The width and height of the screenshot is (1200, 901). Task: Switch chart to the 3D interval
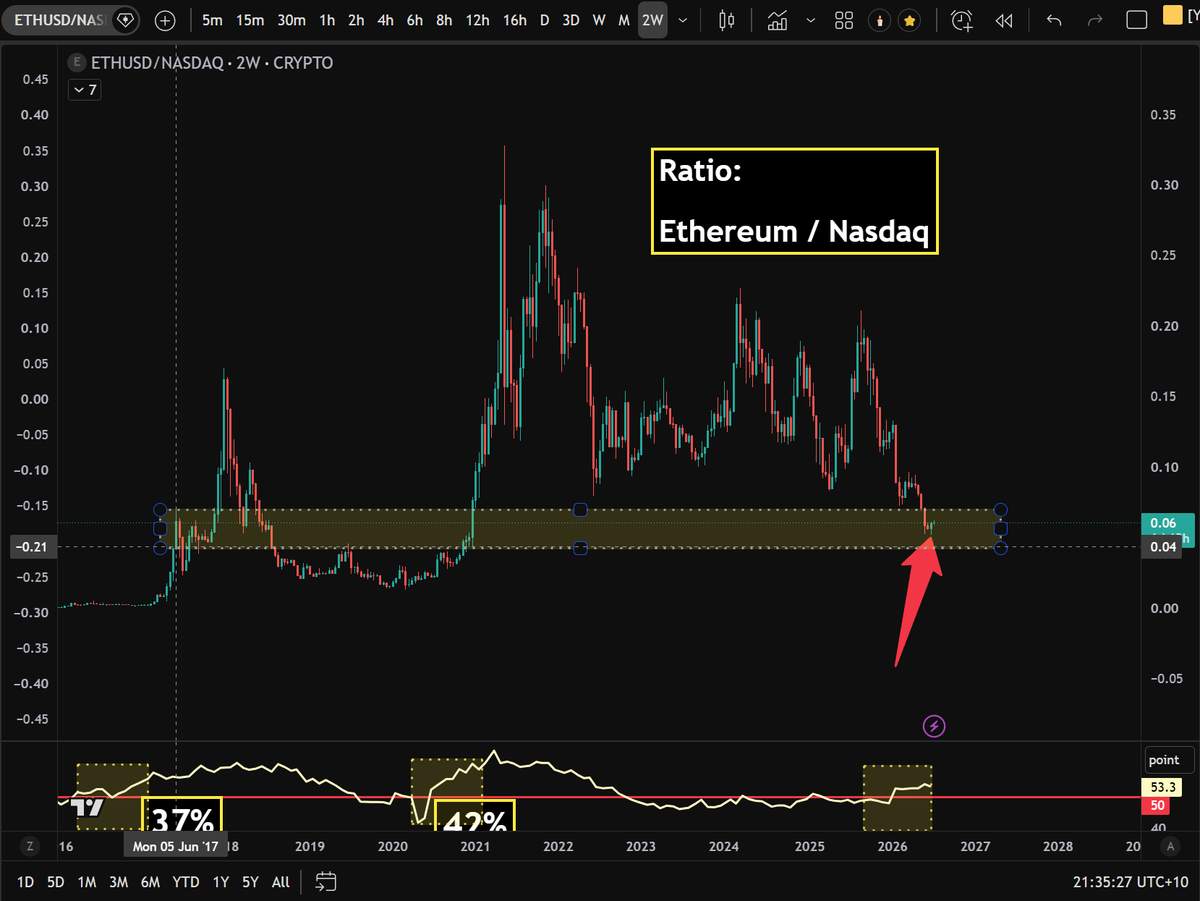(571, 20)
